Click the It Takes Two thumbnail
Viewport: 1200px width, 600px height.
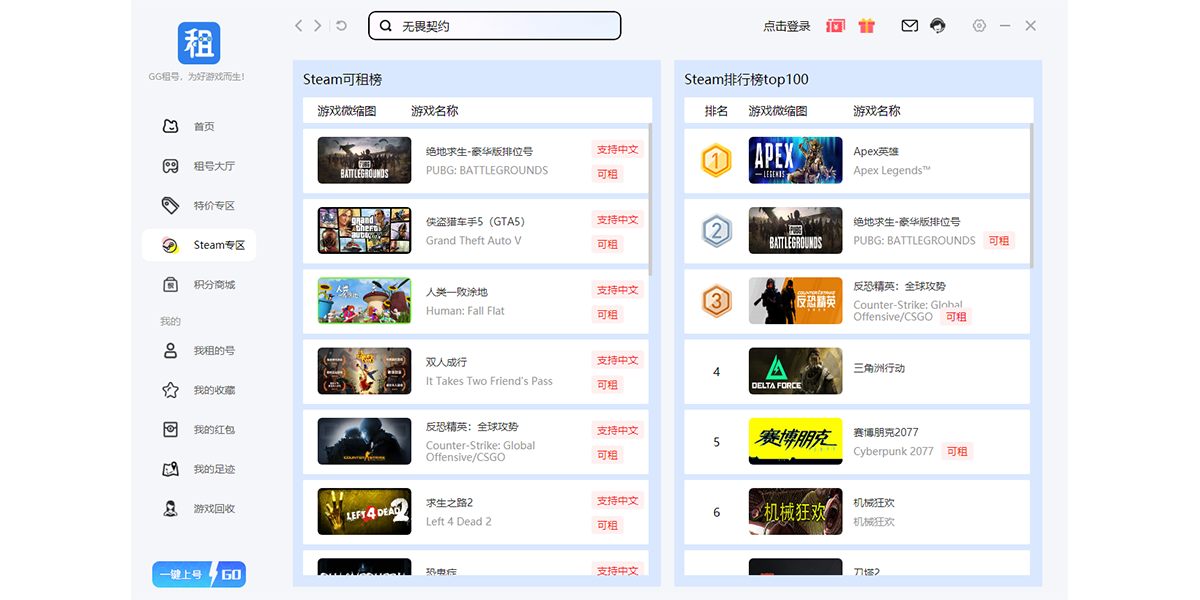pos(364,371)
